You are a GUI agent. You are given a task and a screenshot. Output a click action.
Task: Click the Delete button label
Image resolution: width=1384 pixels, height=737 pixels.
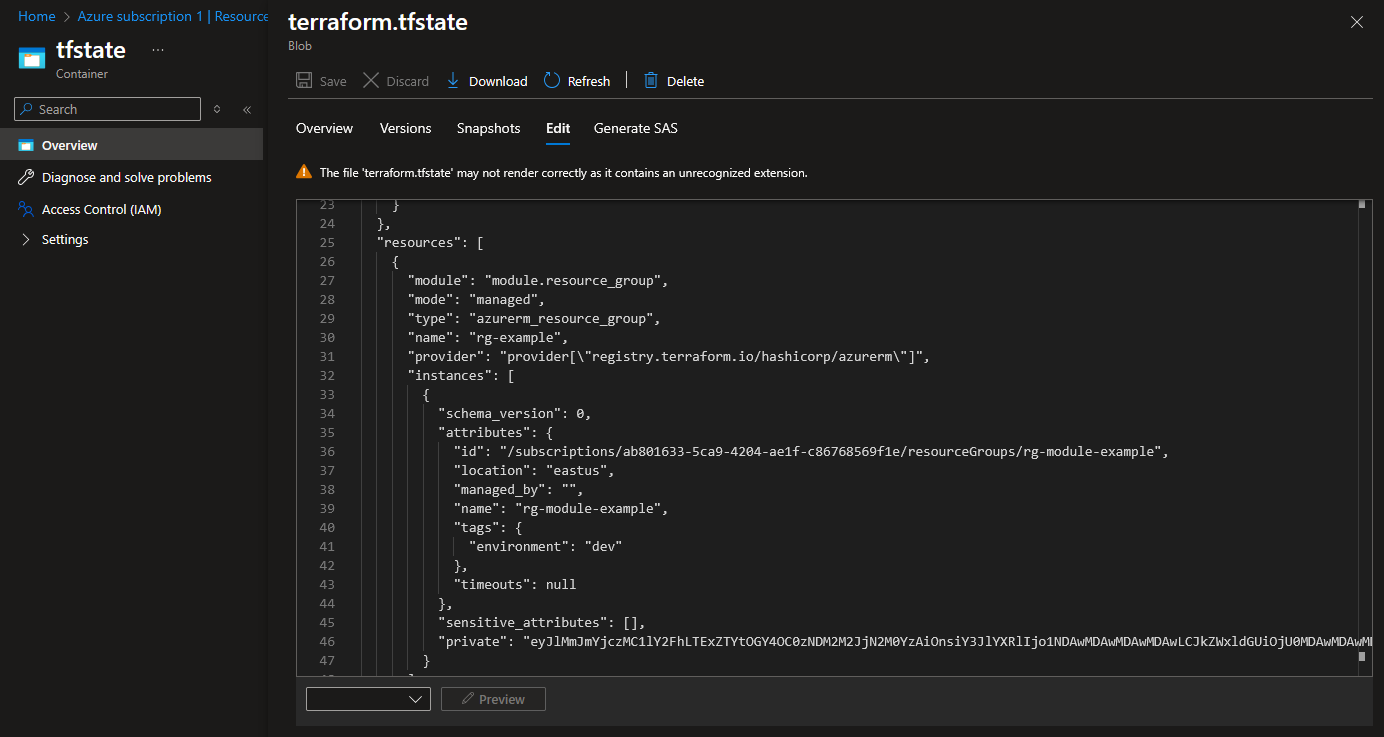[686, 82]
